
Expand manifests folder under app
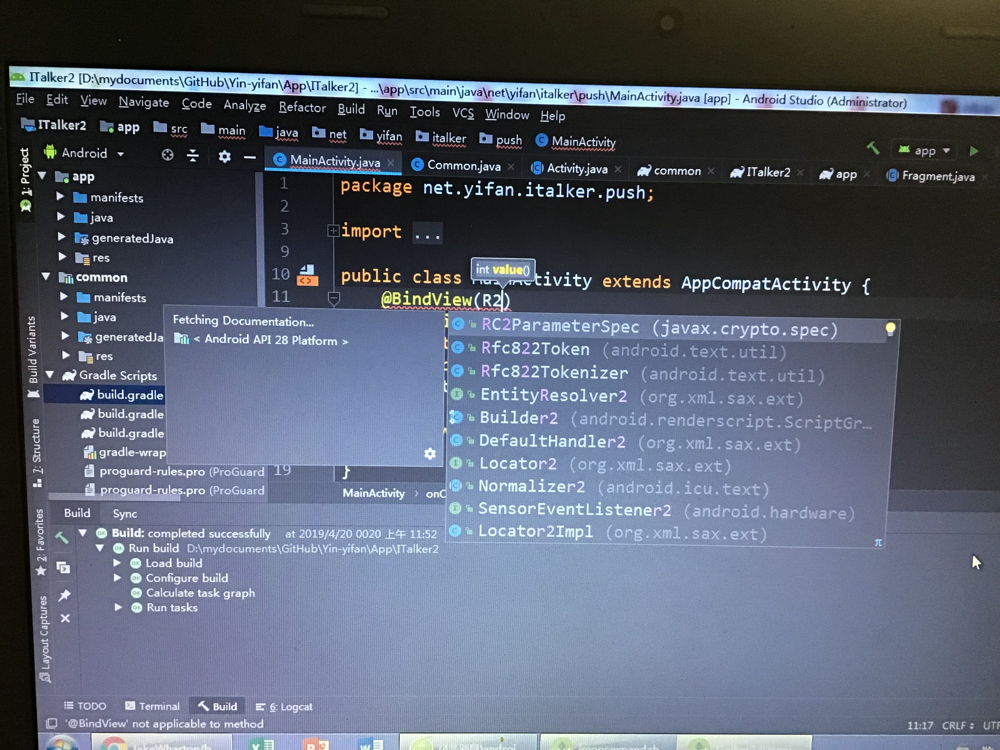[60, 196]
